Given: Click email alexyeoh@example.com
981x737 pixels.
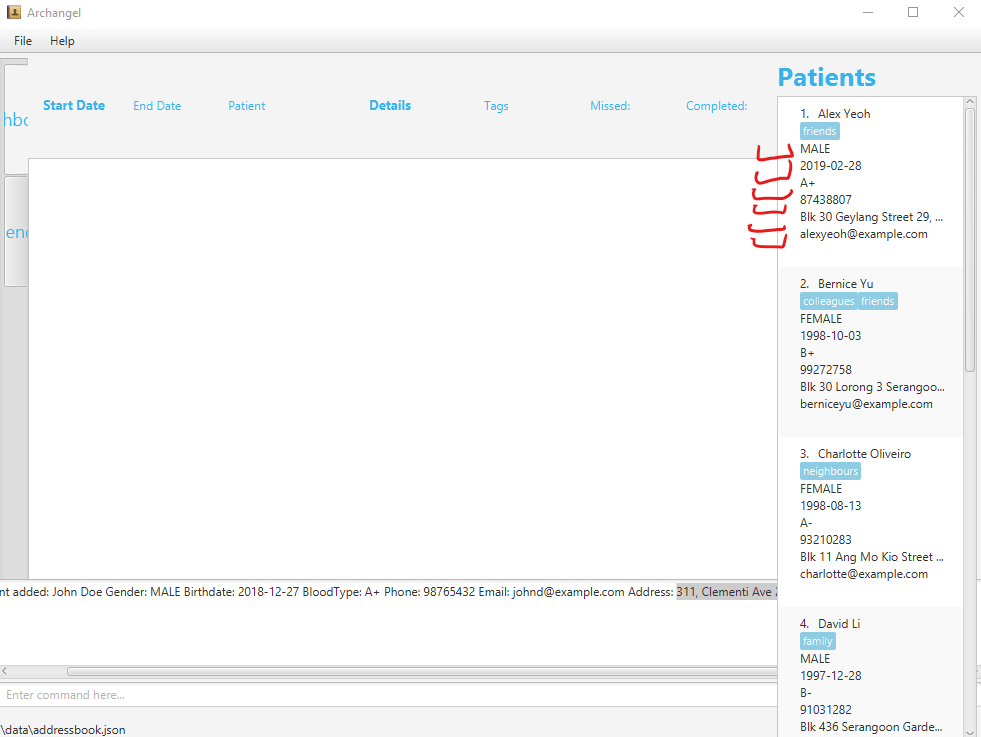Looking at the screenshot, I should pos(864,234).
